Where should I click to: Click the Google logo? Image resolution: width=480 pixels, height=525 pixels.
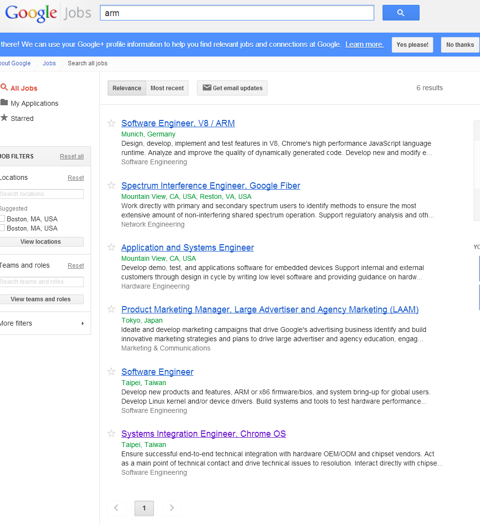[x=31, y=13]
